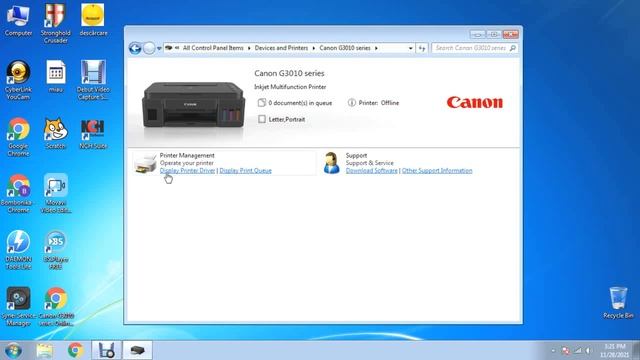Open the Computer desktop icon
The height and width of the screenshot is (360, 640).
pos(18,20)
